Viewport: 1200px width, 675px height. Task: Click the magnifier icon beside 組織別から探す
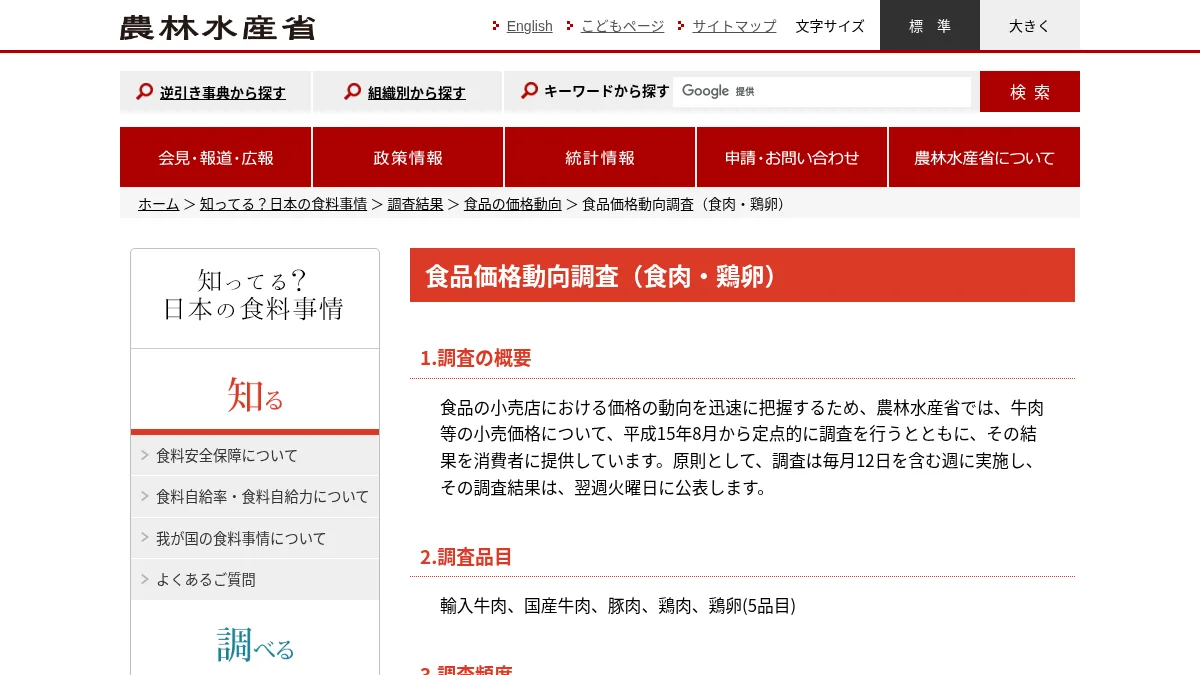tap(352, 92)
